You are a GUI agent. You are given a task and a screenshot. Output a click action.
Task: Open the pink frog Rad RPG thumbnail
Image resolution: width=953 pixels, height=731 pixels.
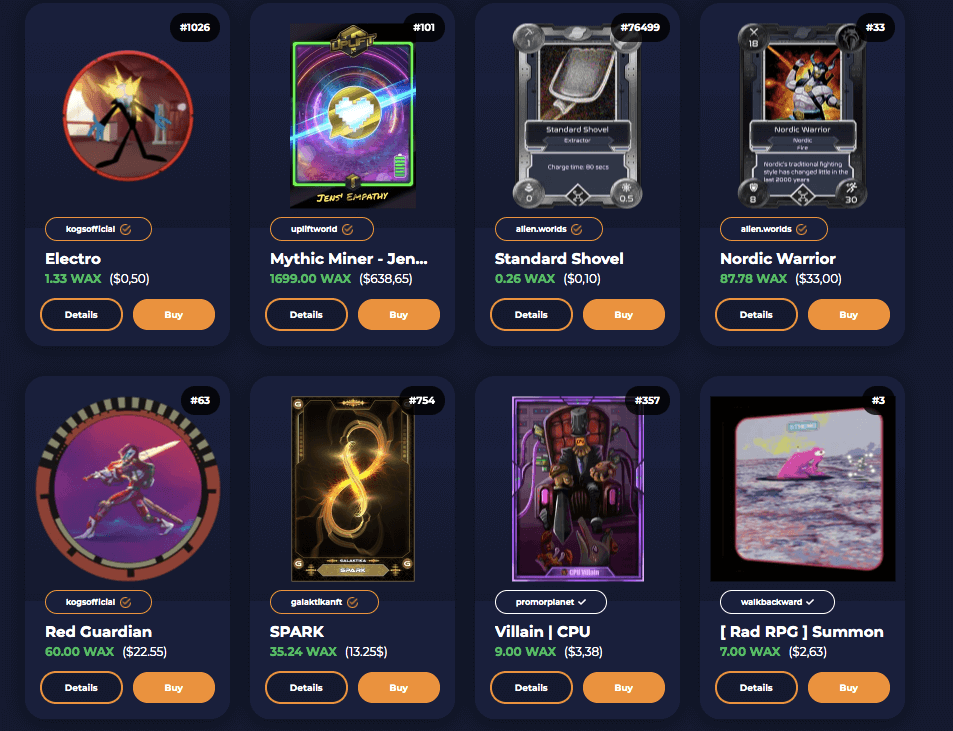(x=803, y=489)
